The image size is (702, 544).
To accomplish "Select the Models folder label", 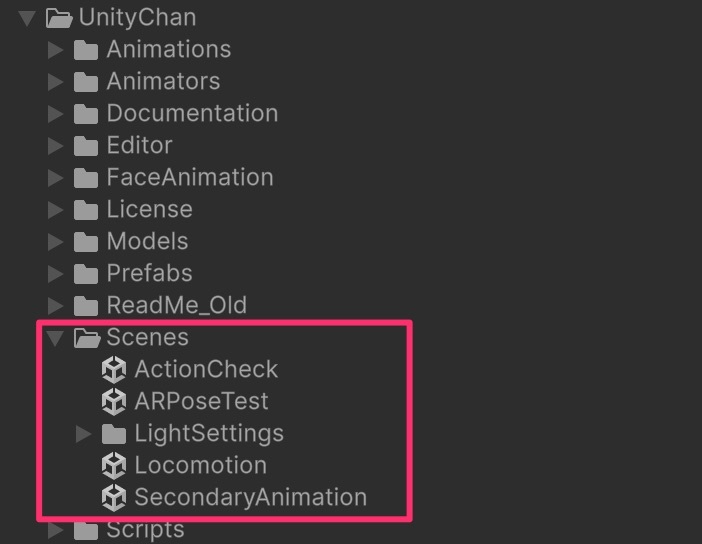I will (x=147, y=241).
